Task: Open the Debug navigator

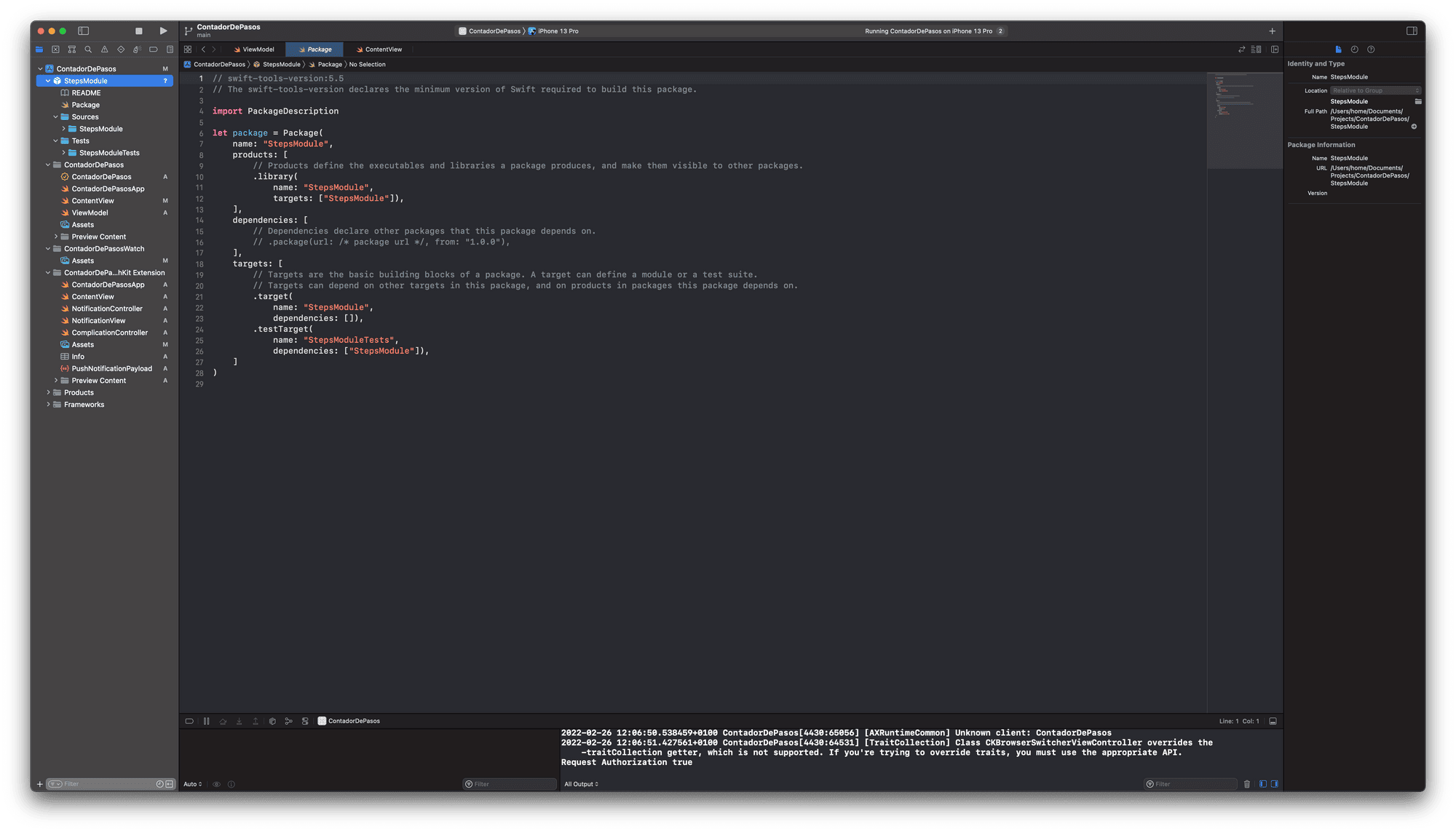Action: [x=137, y=49]
